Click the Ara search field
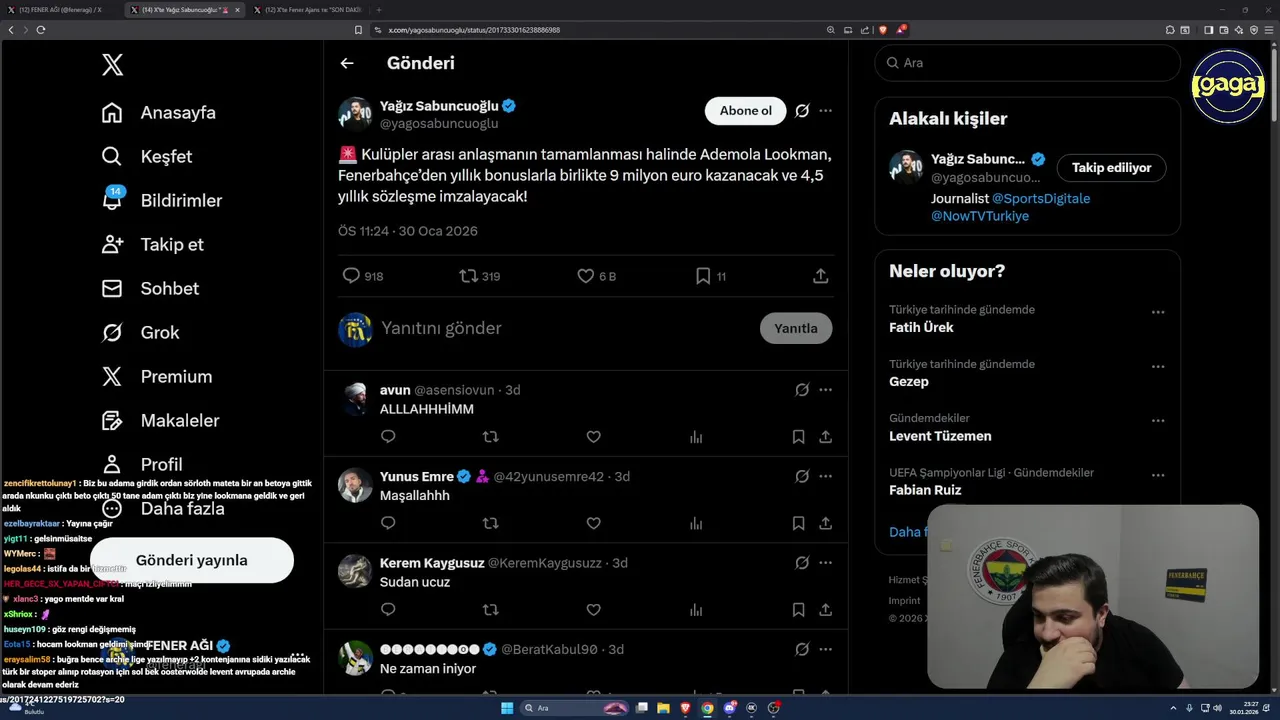 click(x=1027, y=63)
